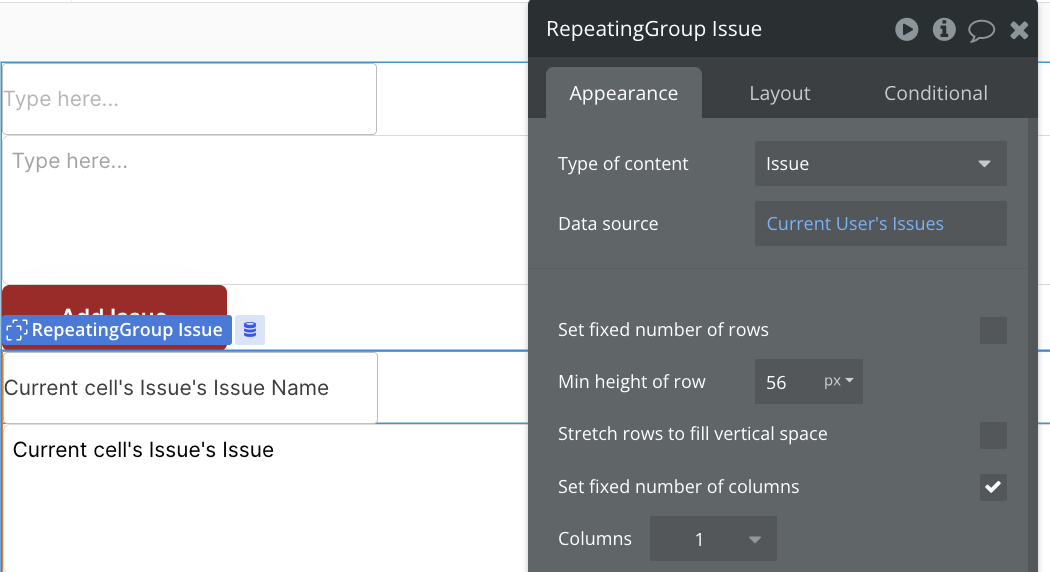
Task: Click the multiline Type here input on canvas
Action: [265, 210]
